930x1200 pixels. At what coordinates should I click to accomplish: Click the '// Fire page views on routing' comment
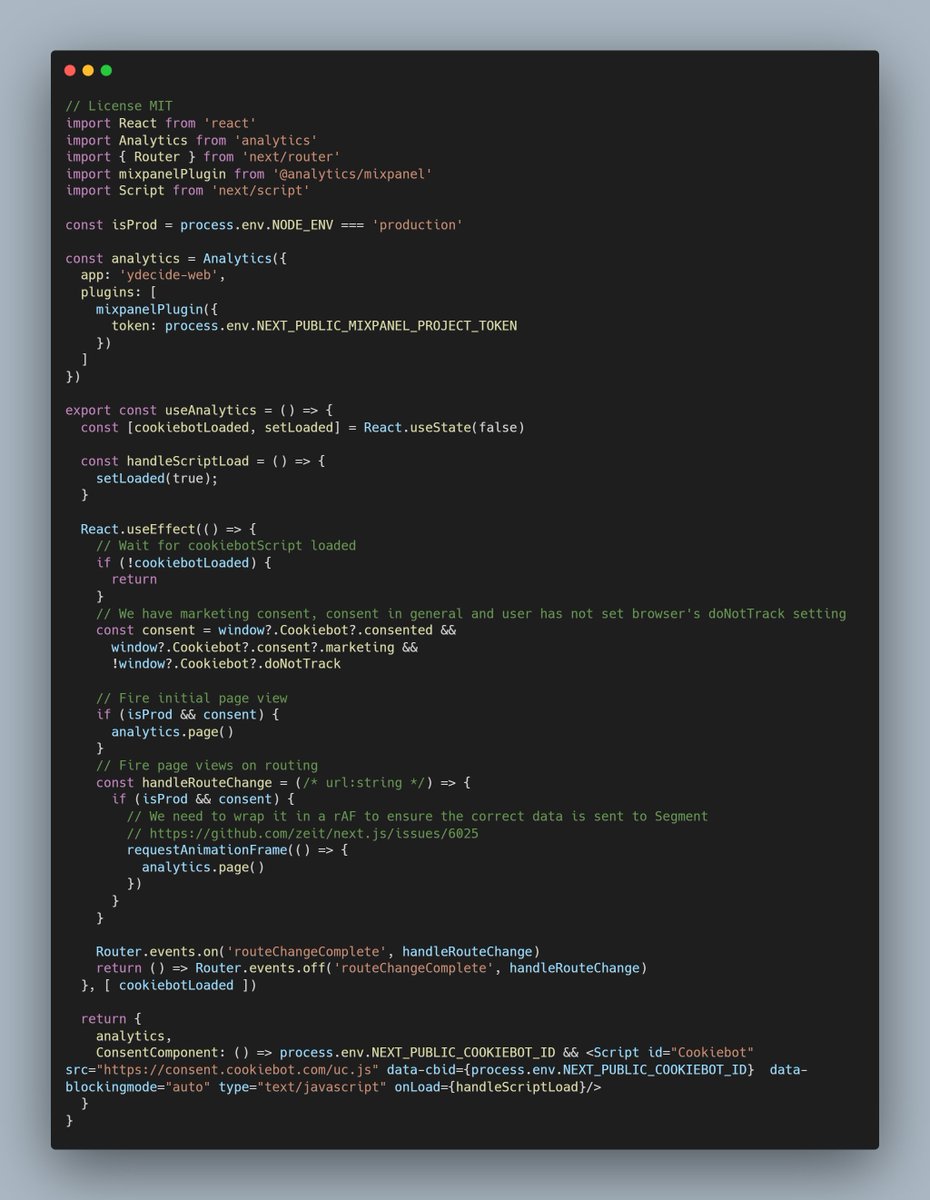click(207, 765)
